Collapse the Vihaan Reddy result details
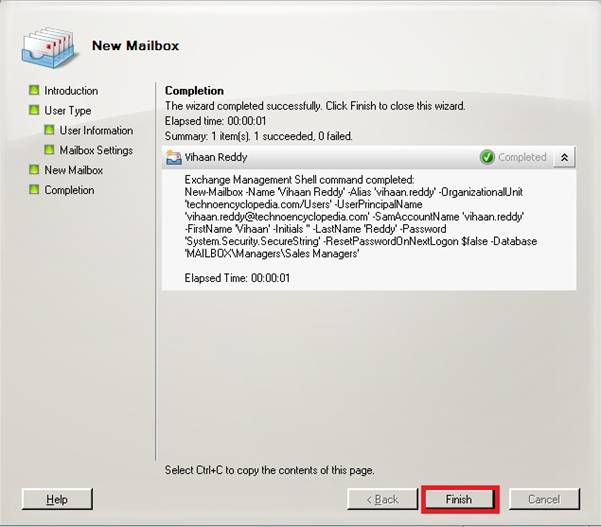The width and height of the screenshot is (601, 527). pyautogui.click(x=564, y=157)
